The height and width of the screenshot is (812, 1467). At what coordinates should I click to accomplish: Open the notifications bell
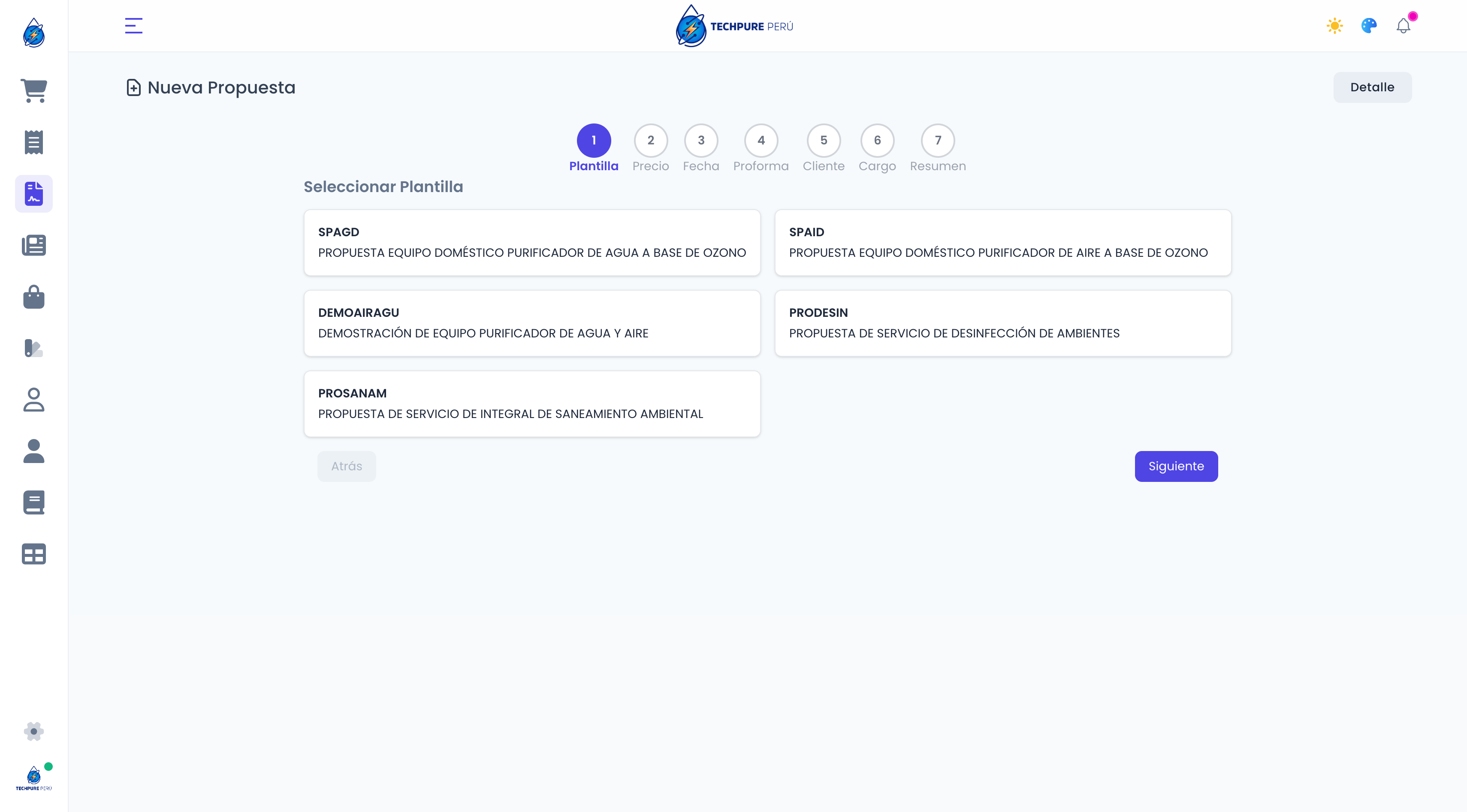coord(1403,26)
